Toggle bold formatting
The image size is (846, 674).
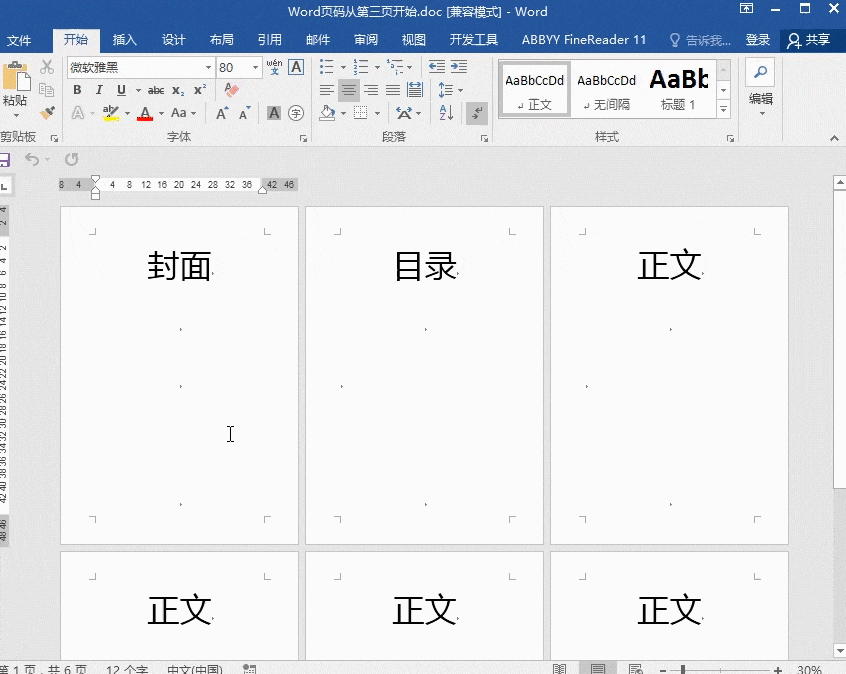click(x=78, y=90)
